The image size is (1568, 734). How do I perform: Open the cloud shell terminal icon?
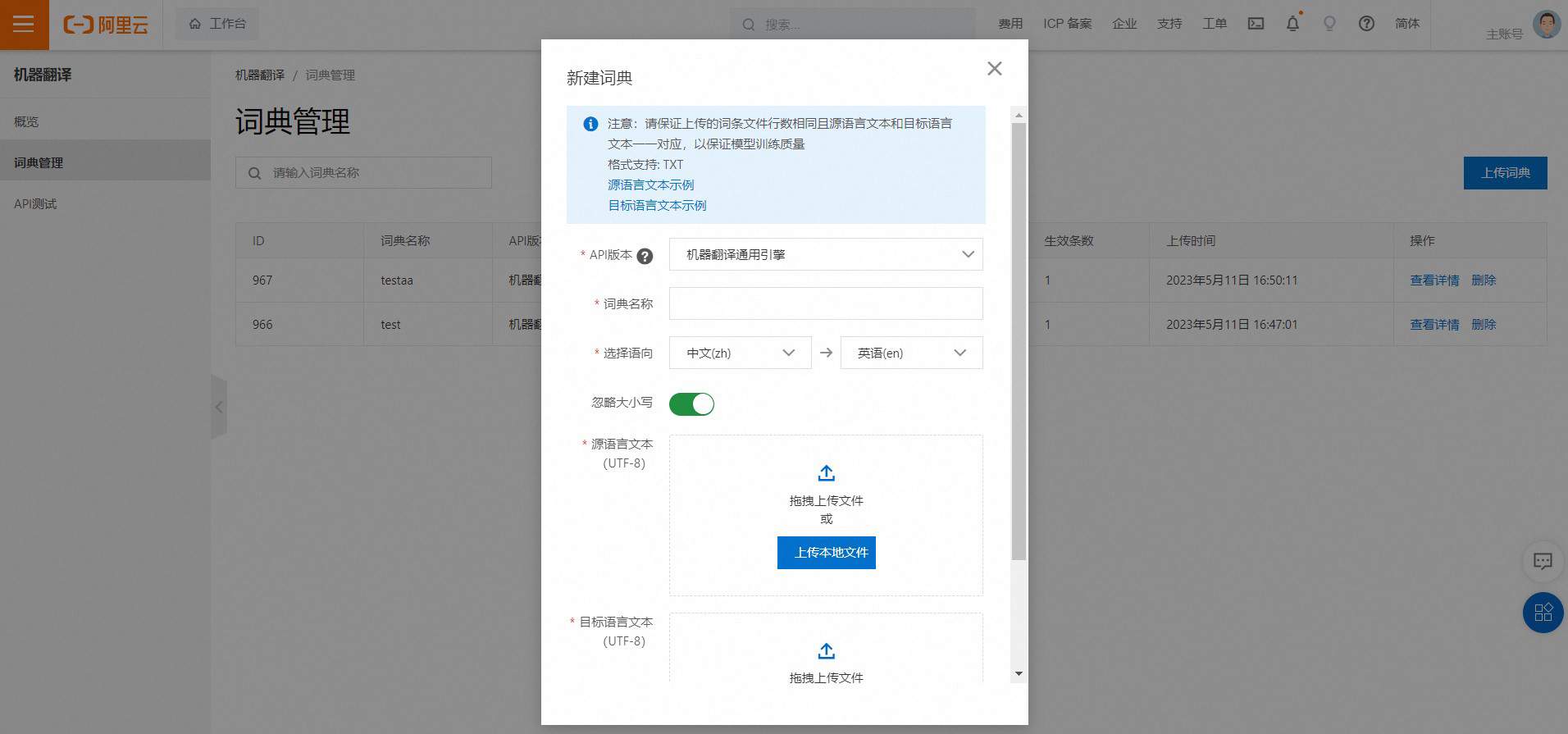[1256, 24]
